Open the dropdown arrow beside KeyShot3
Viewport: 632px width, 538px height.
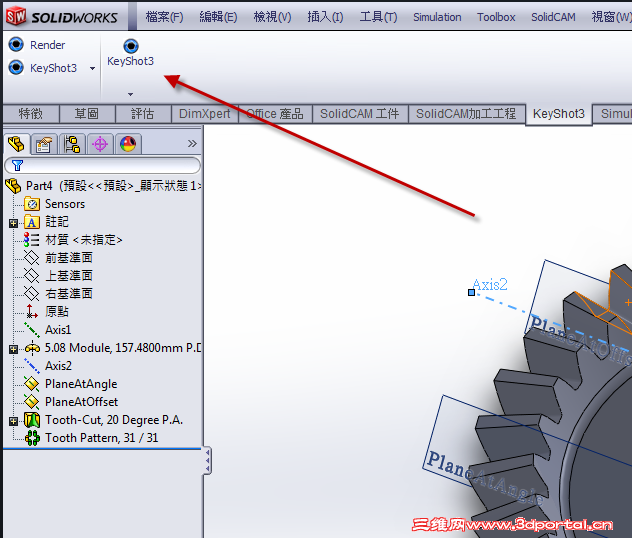coord(92,69)
